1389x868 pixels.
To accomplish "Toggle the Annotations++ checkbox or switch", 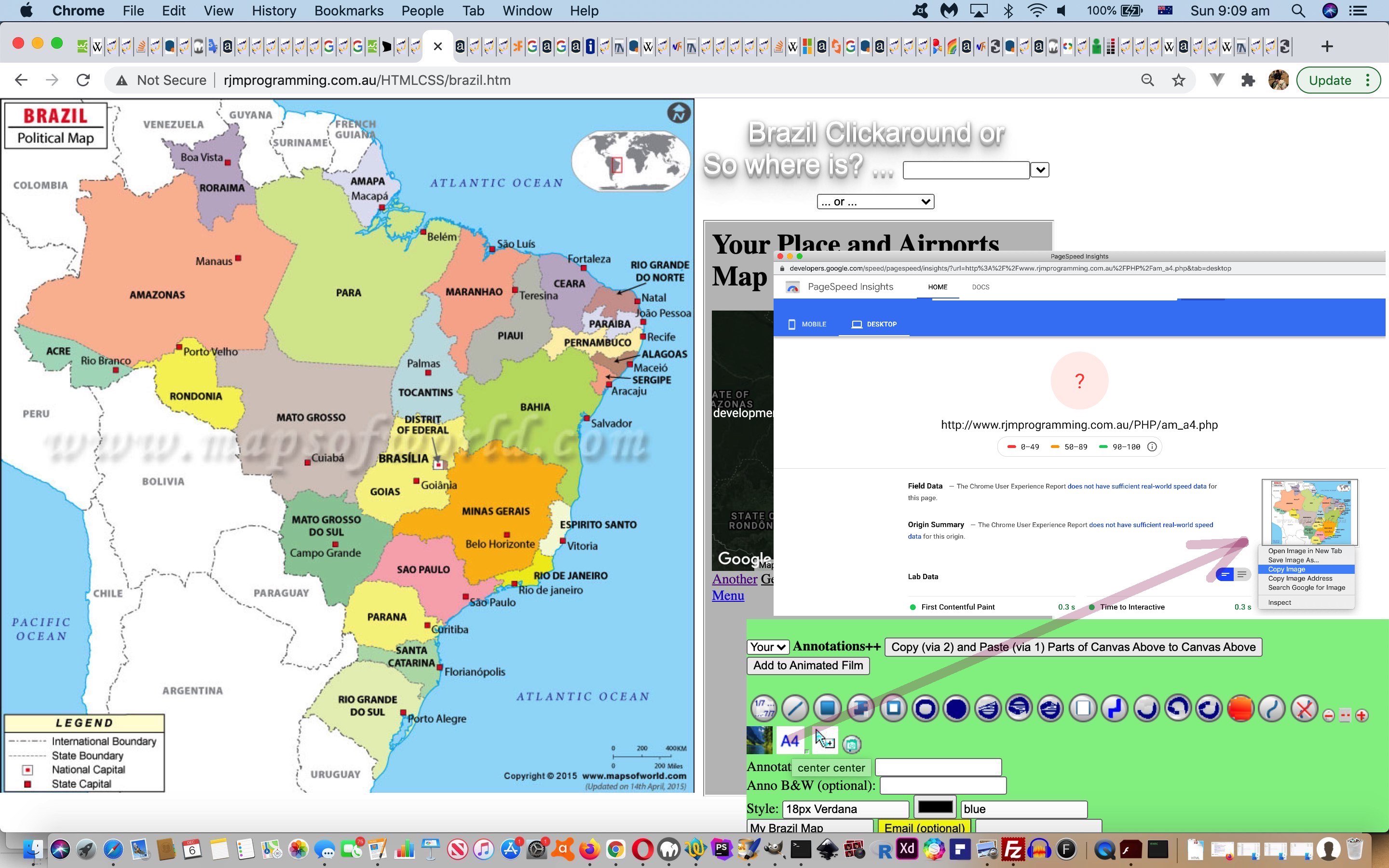I will click(835, 646).
